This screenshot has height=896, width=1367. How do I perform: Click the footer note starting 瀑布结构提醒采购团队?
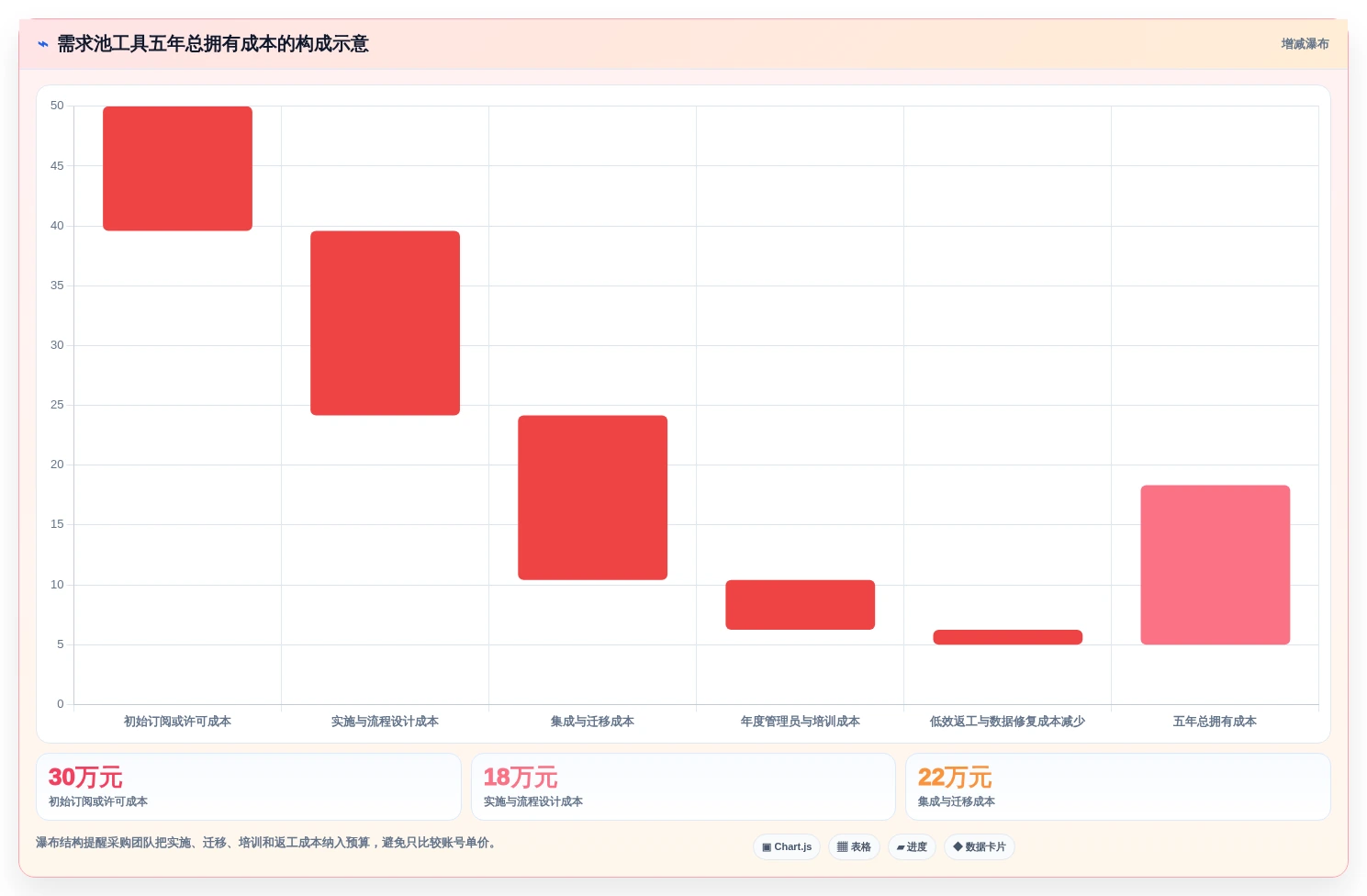(268, 843)
